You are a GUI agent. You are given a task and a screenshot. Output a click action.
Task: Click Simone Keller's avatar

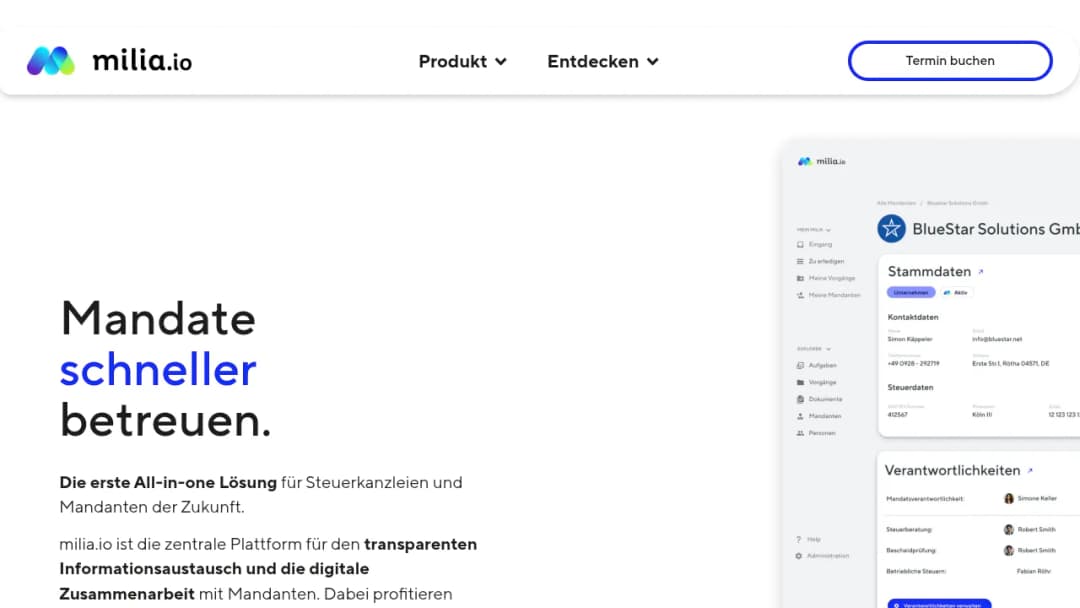[x=1009, y=499]
